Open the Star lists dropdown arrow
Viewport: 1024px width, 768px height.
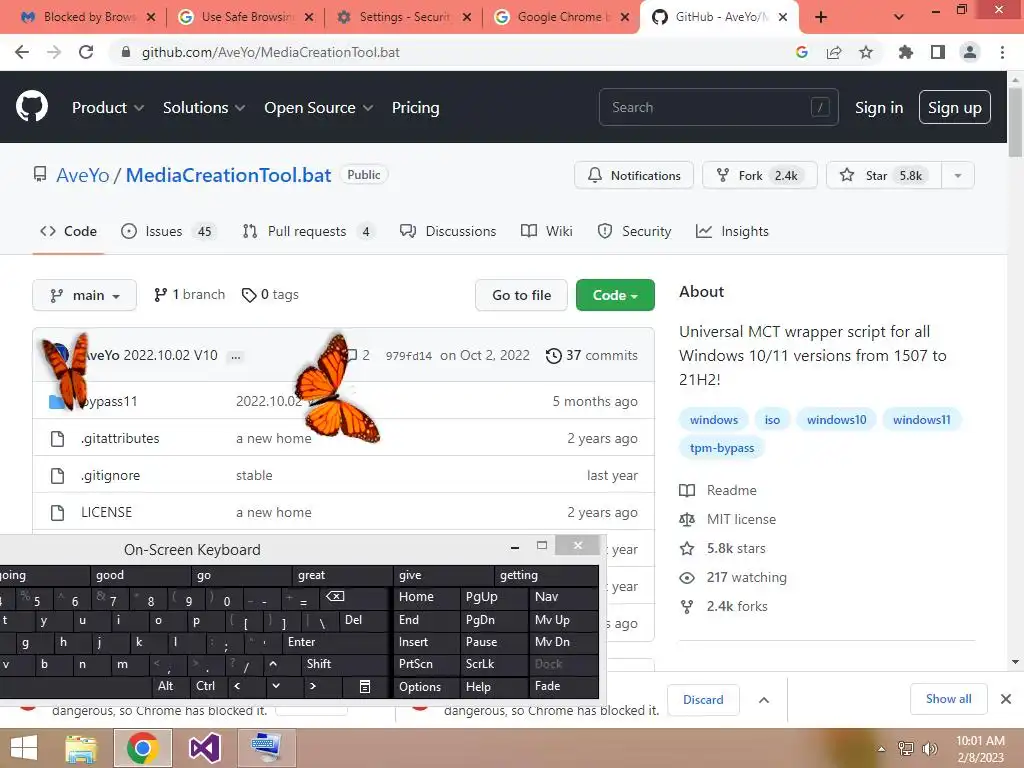pyautogui.click(x=958, y=175)
